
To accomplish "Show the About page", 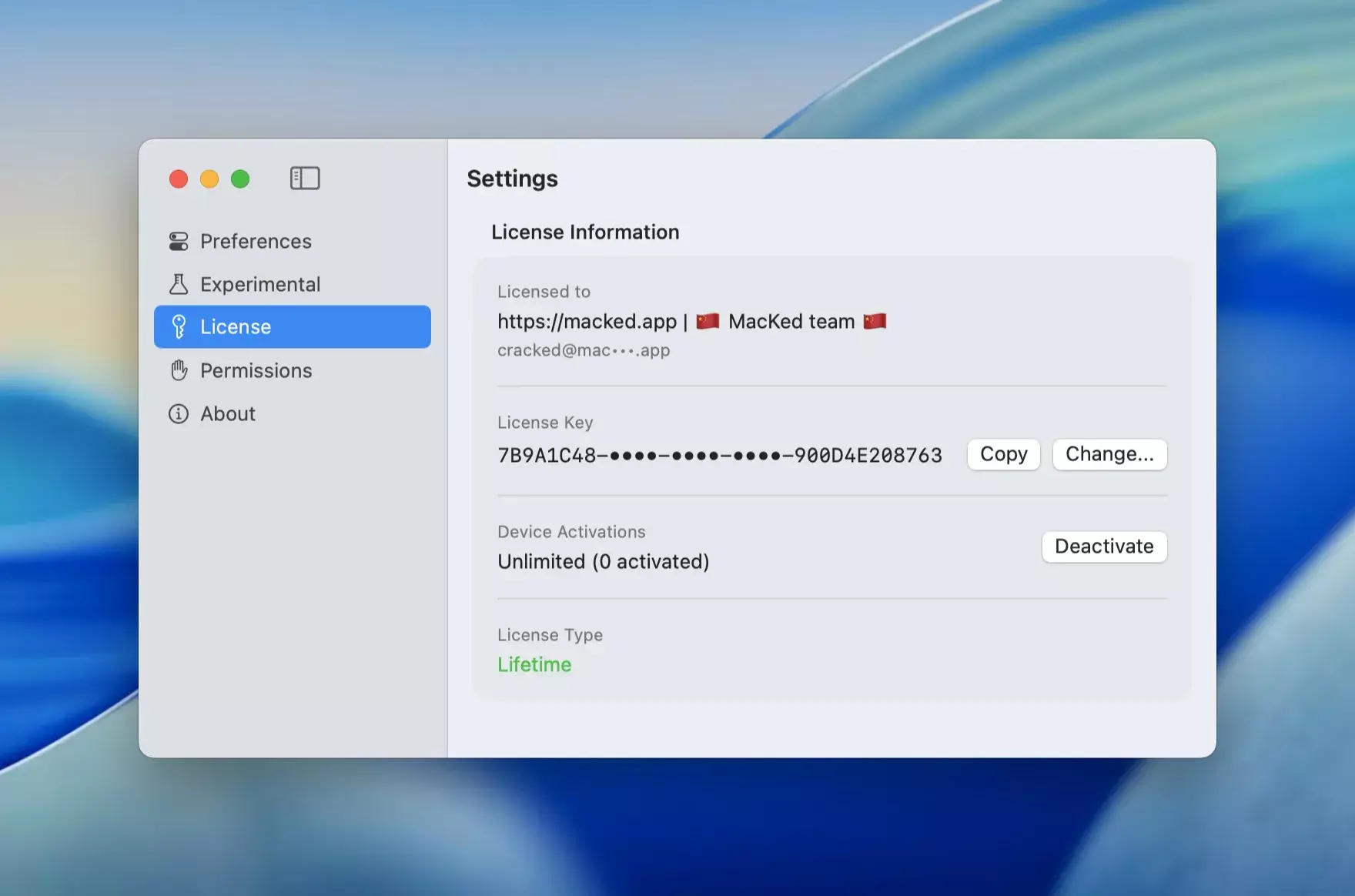I will point(293,413).
